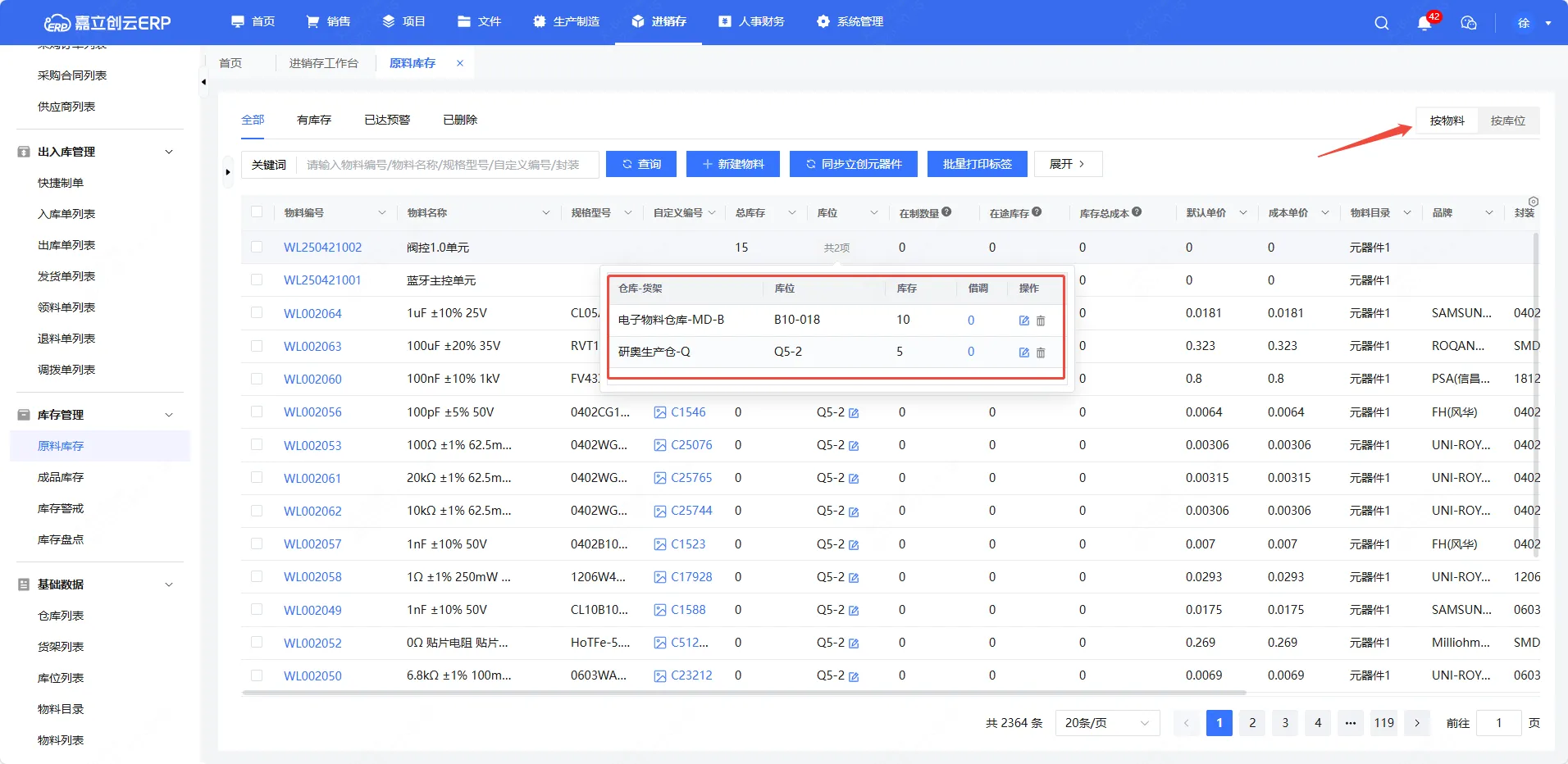Click the customer service chat icon in header

(x=1469, y=23)
